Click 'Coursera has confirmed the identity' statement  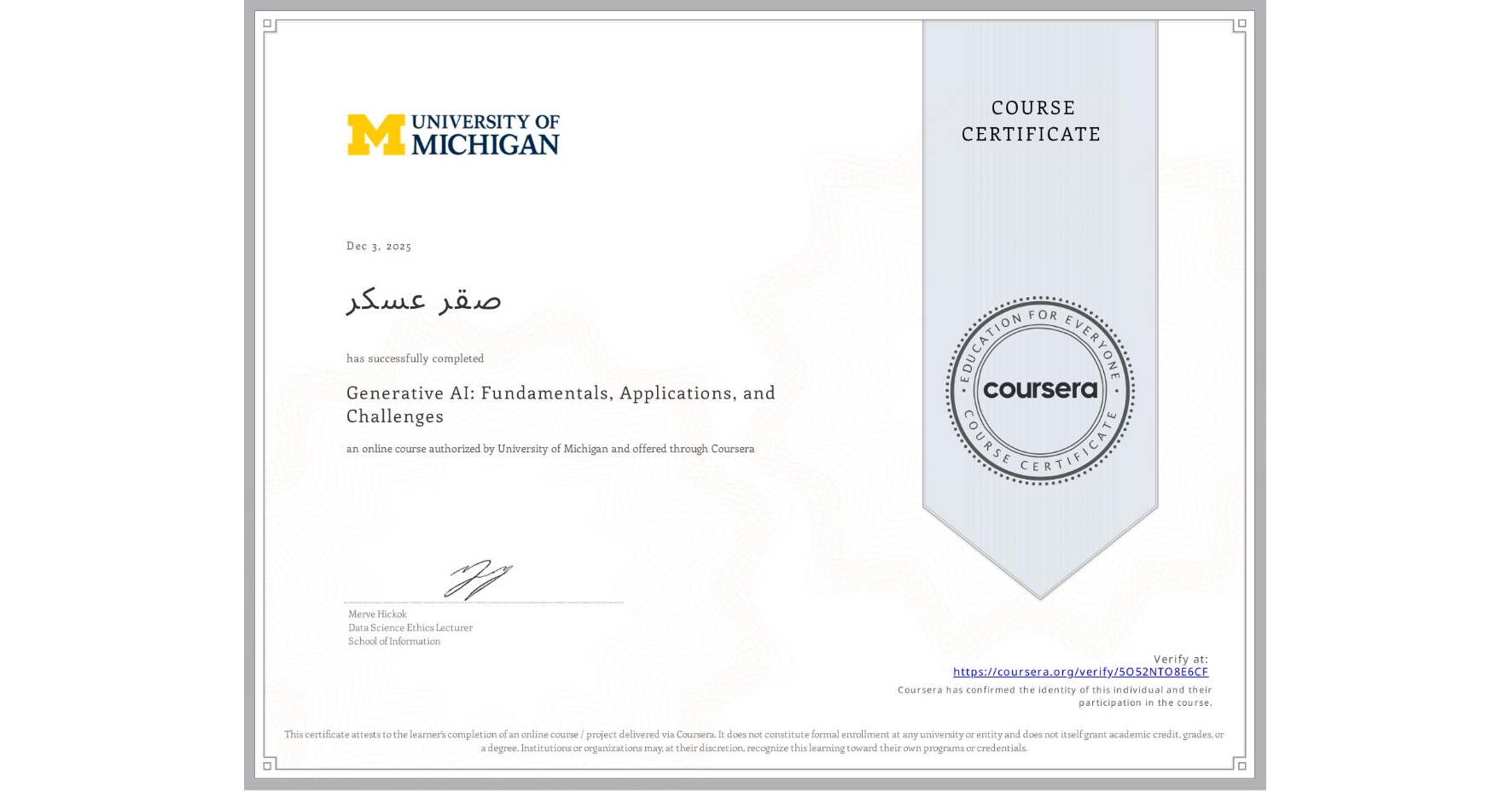coord(1055,696)
